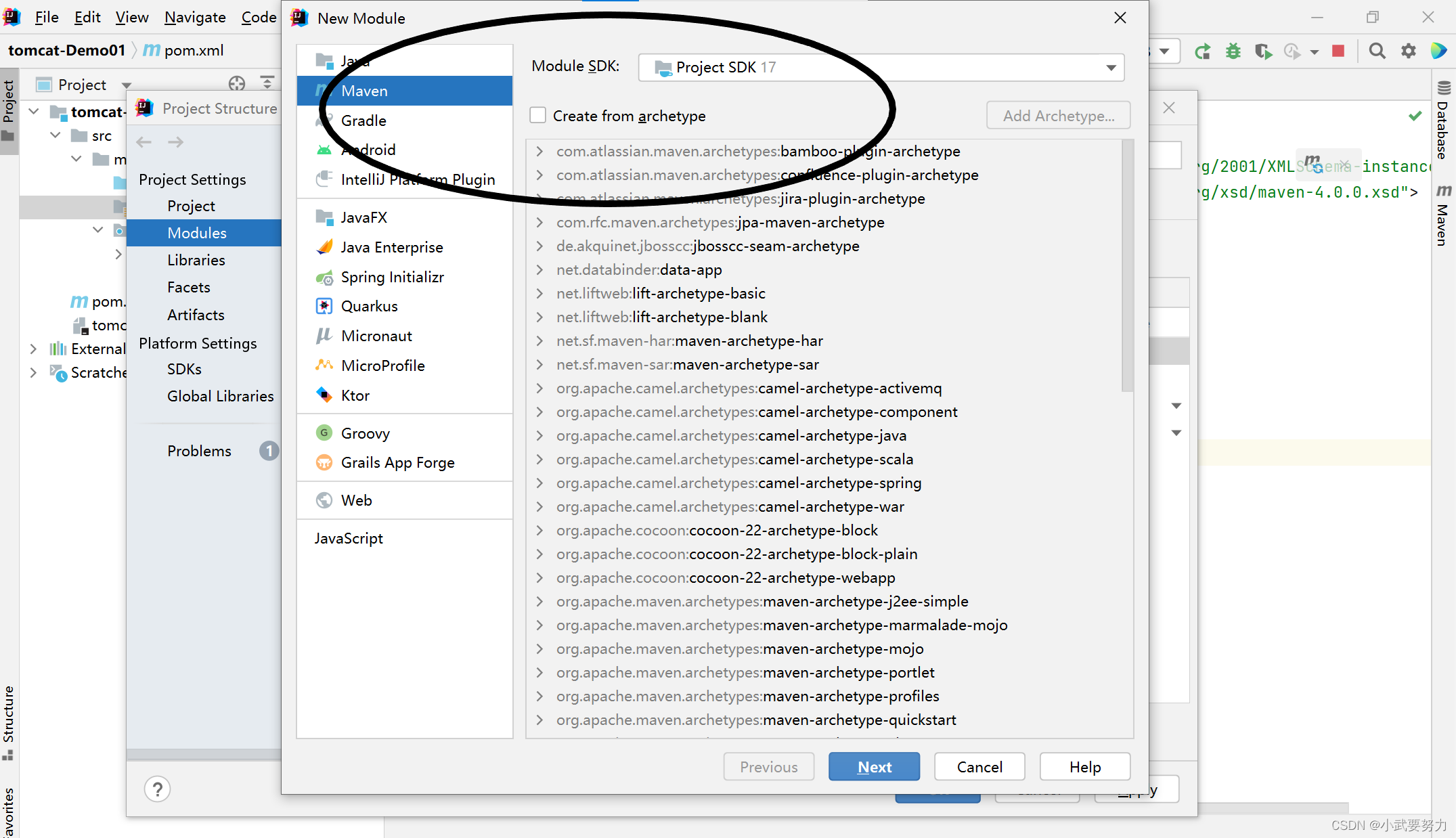The image size is (1456, 838).
Task: Open the Maven side tool tab
Action: coord(1443,217)
